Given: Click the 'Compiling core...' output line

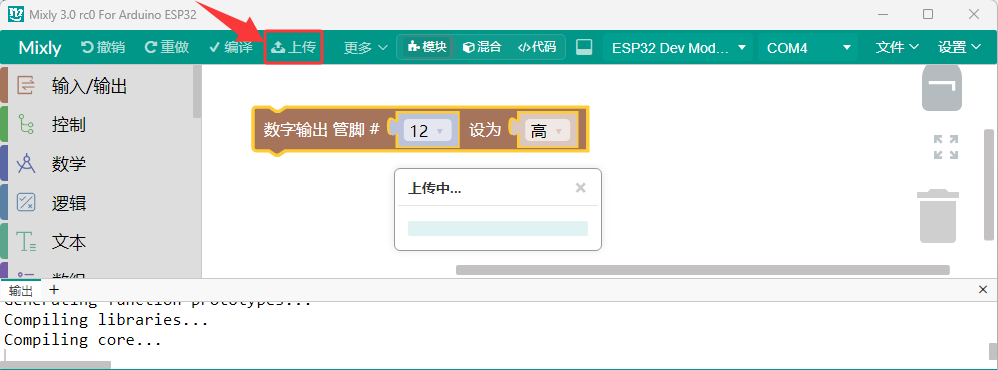Looking at the screenshot, I should [83, 339].
